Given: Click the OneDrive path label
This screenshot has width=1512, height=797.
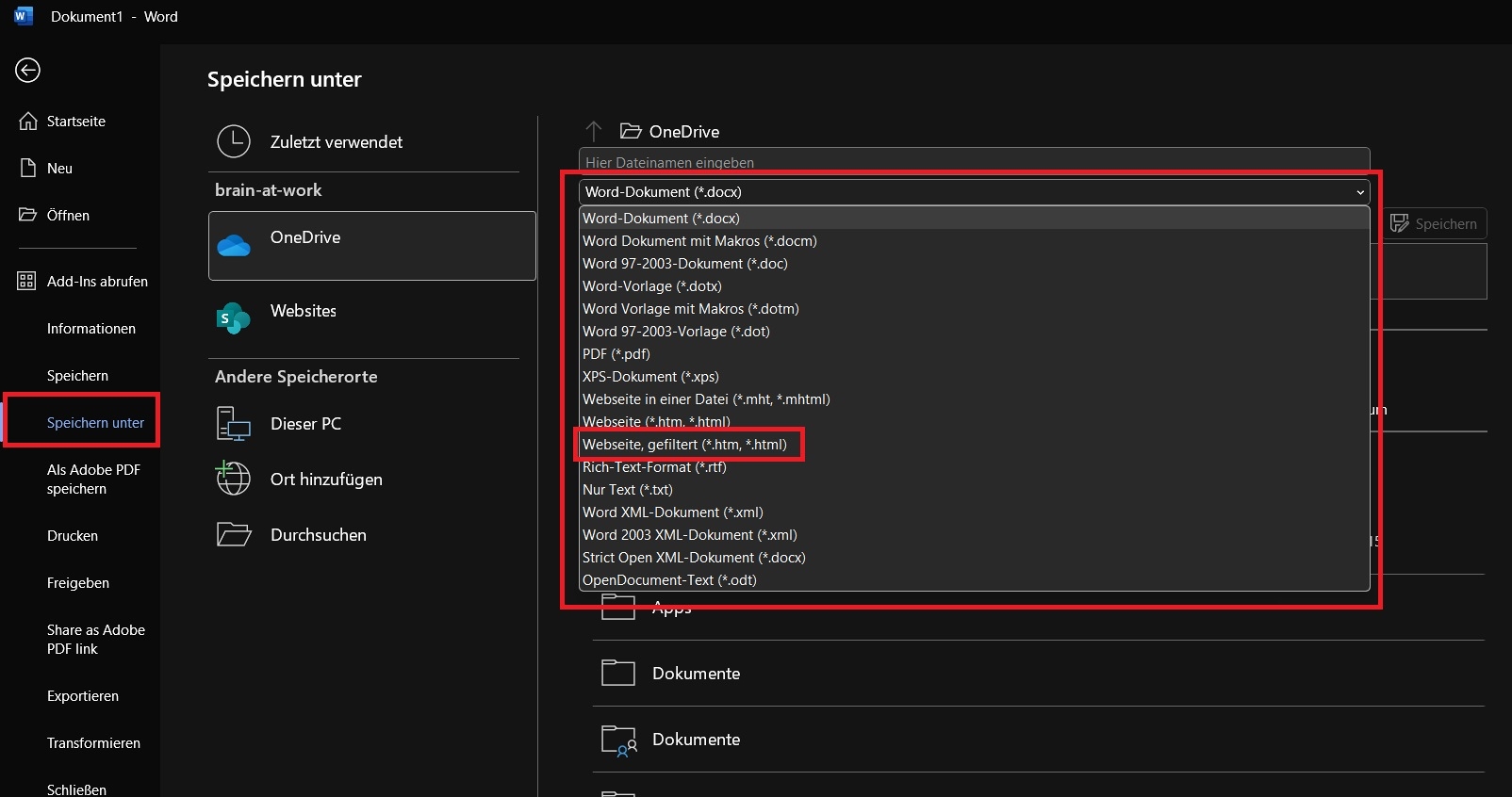Looking at the screenshot, I should tap(684, 131).
